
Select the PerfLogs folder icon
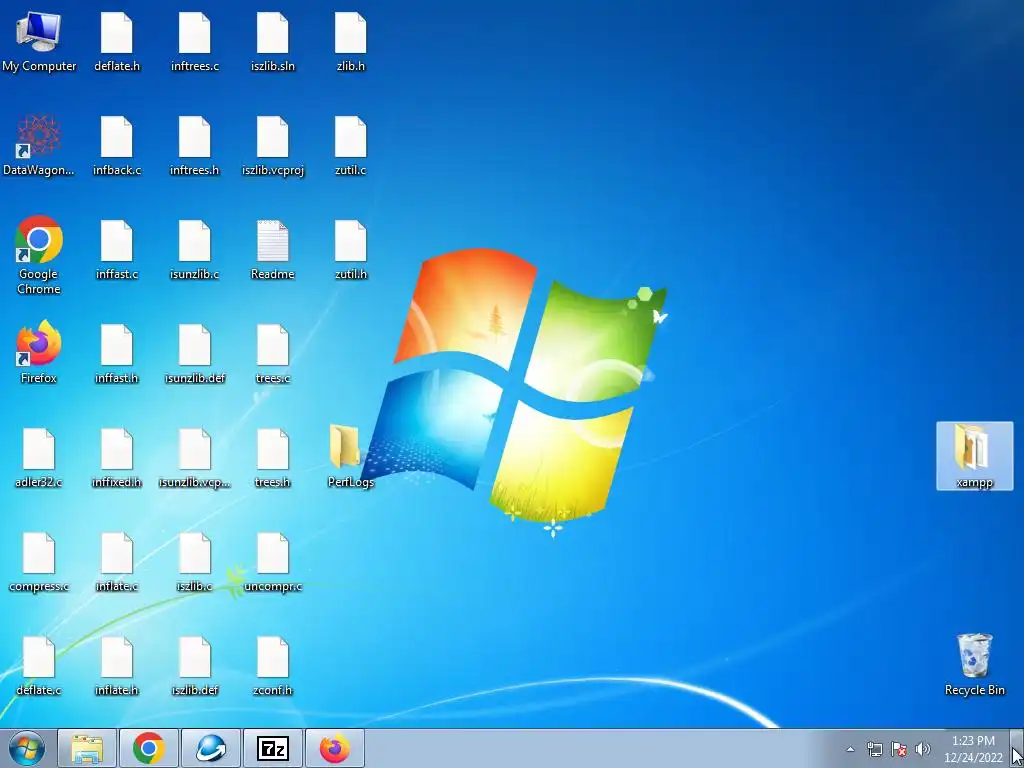click(351, 456)
